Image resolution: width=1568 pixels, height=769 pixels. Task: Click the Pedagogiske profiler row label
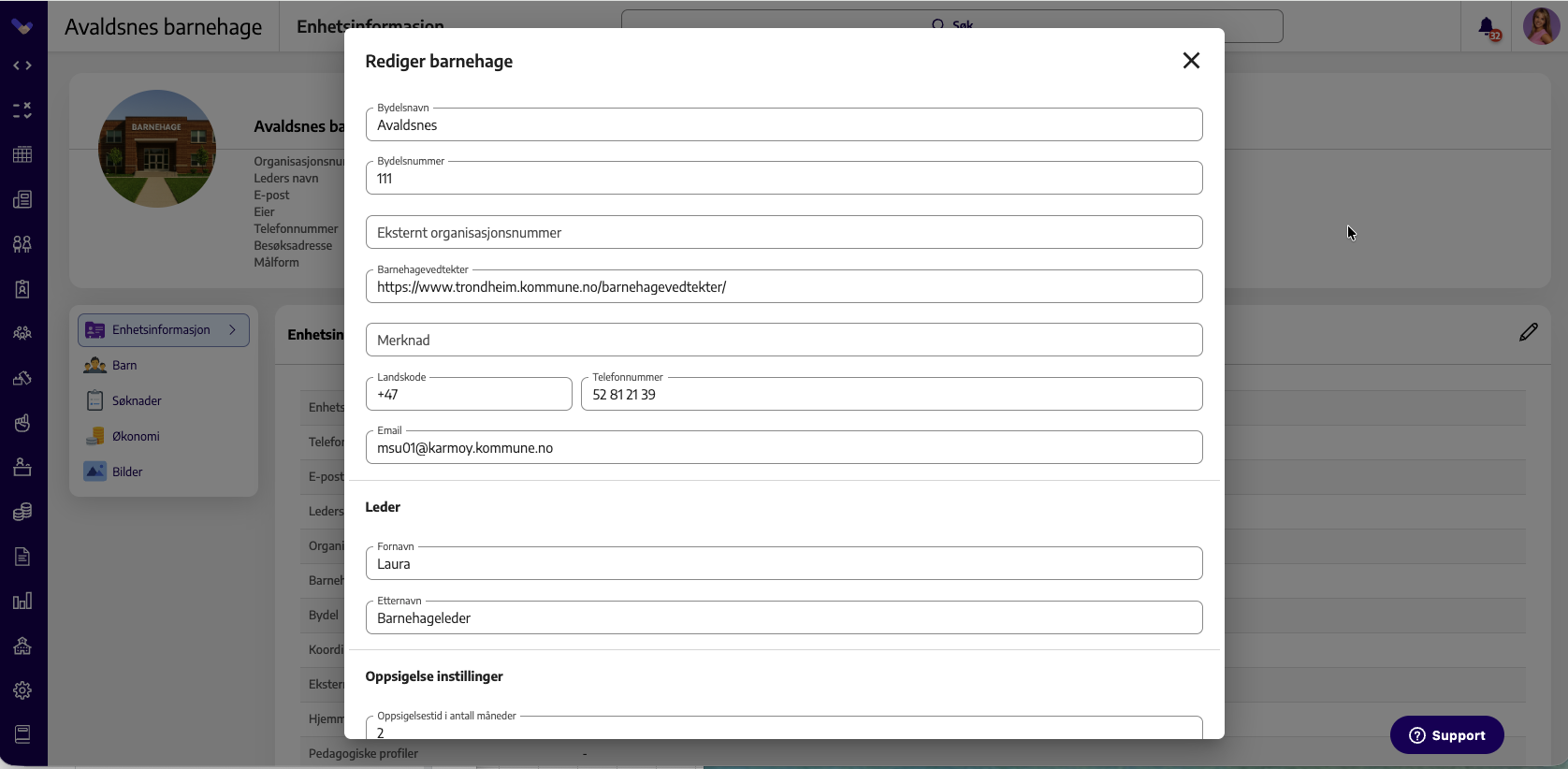tap(363, 754)
